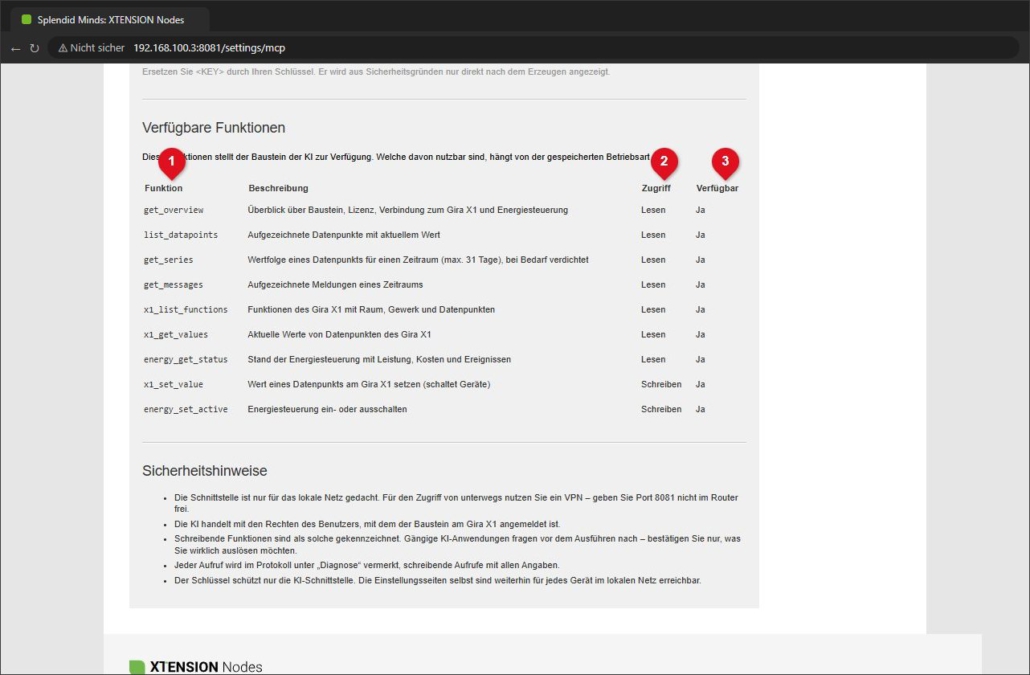Viewport: 1030px width, 675px height.
Task: Click the 'Sicherheitshinweise' heading
Action: (x=204, y=471)
